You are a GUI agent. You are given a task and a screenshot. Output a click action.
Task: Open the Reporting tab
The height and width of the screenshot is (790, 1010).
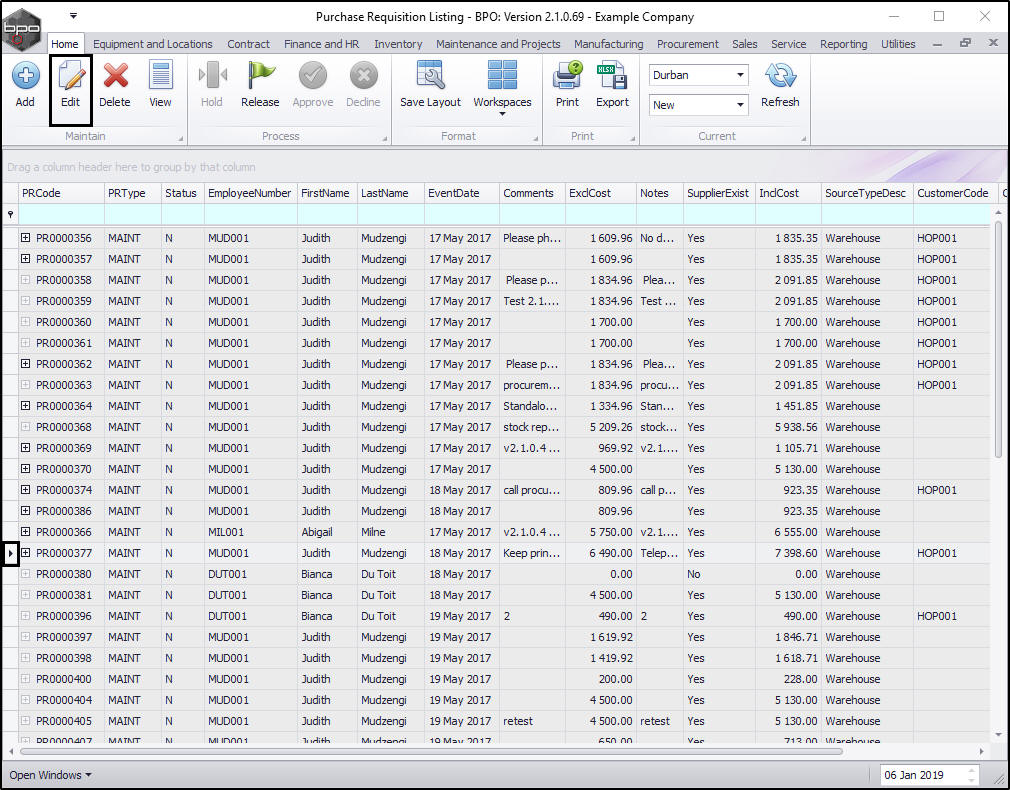[x=843, y=44]
